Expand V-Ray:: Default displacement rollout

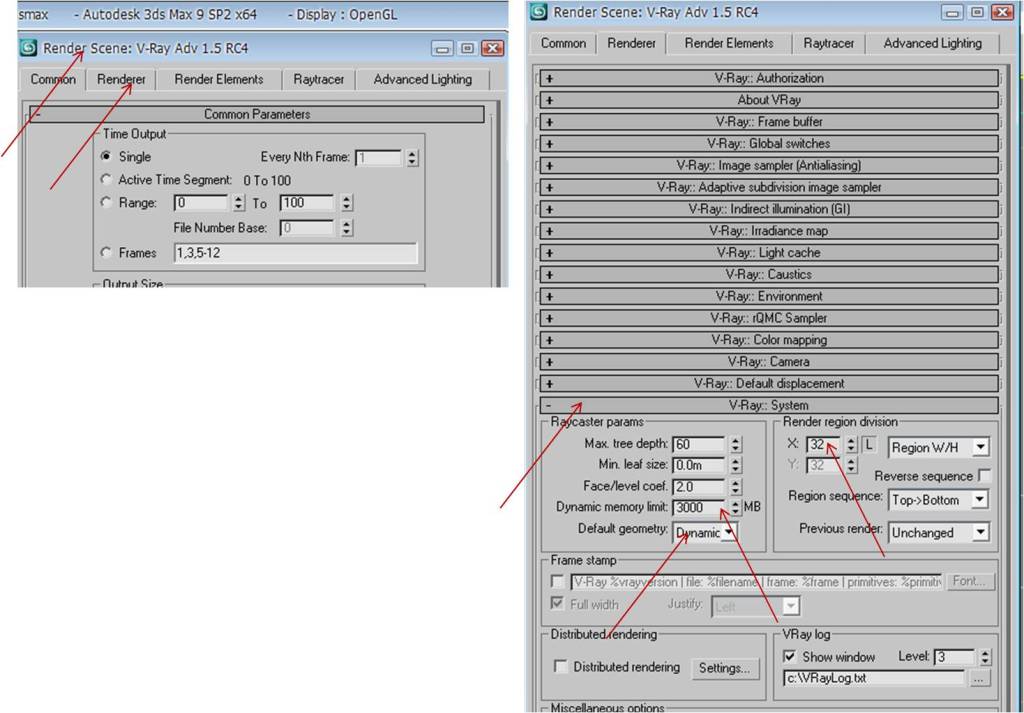(769, 384)
